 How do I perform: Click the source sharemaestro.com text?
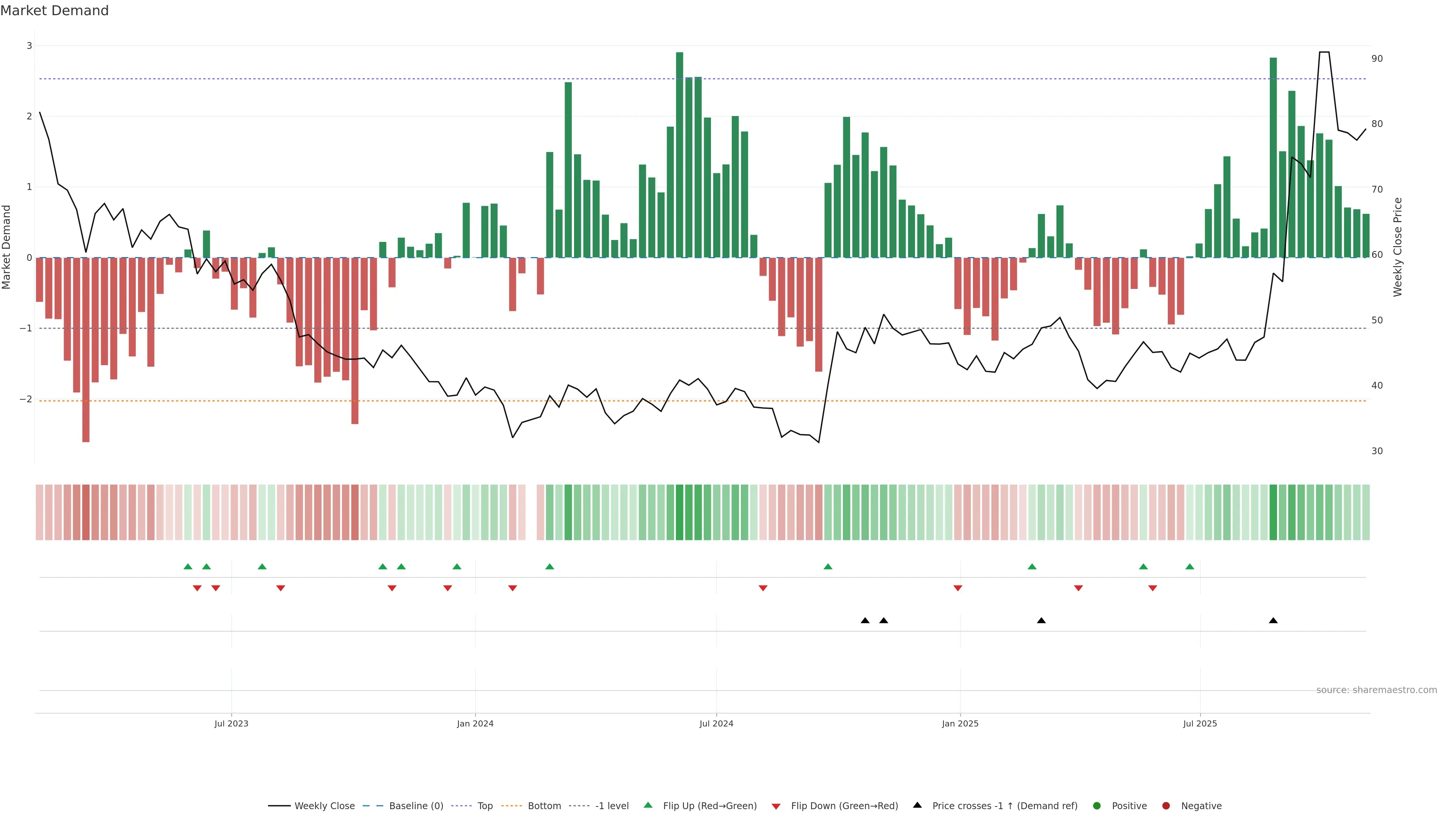coord(1376,690)
